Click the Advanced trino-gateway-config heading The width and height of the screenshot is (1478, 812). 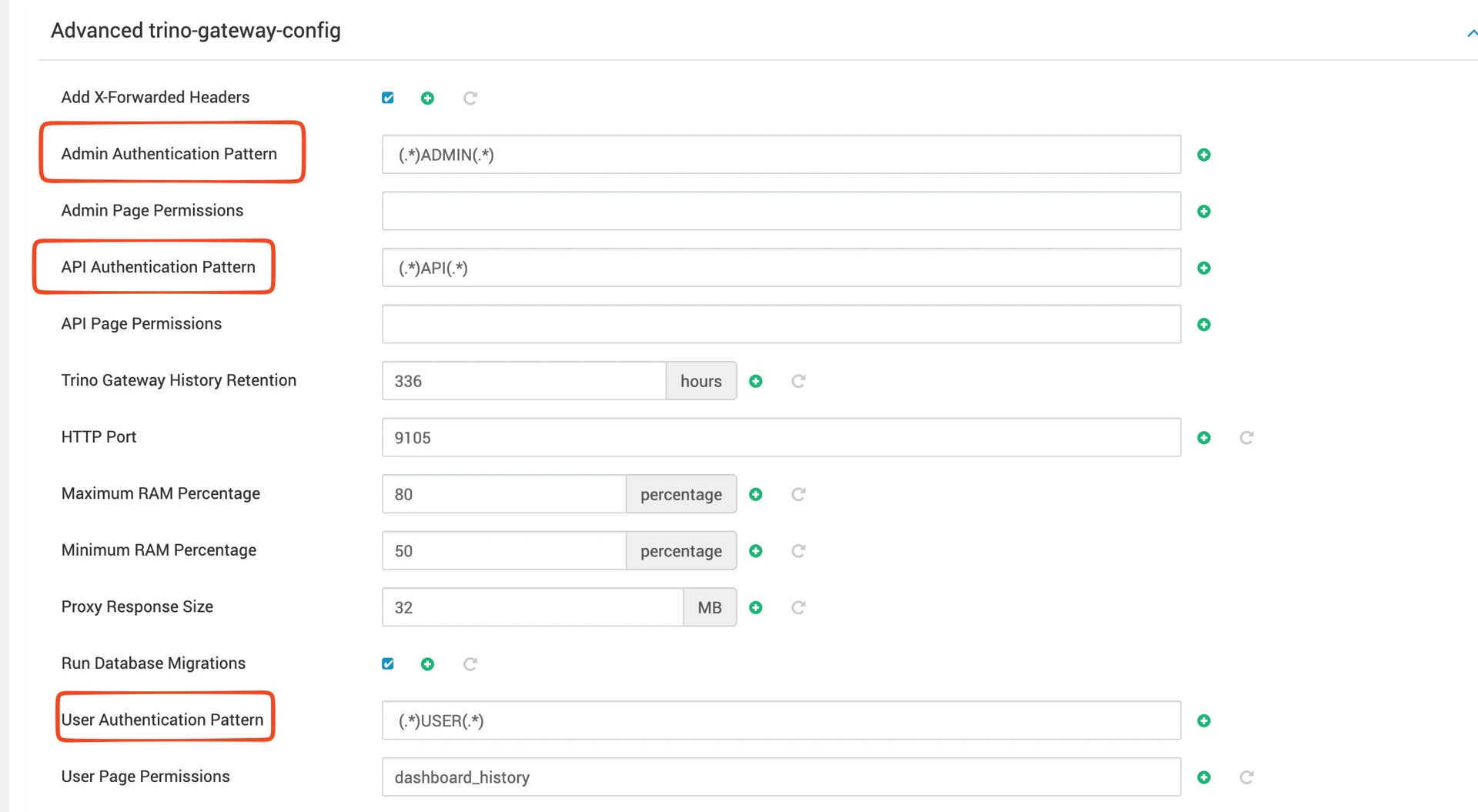click(x=196, y=31)
